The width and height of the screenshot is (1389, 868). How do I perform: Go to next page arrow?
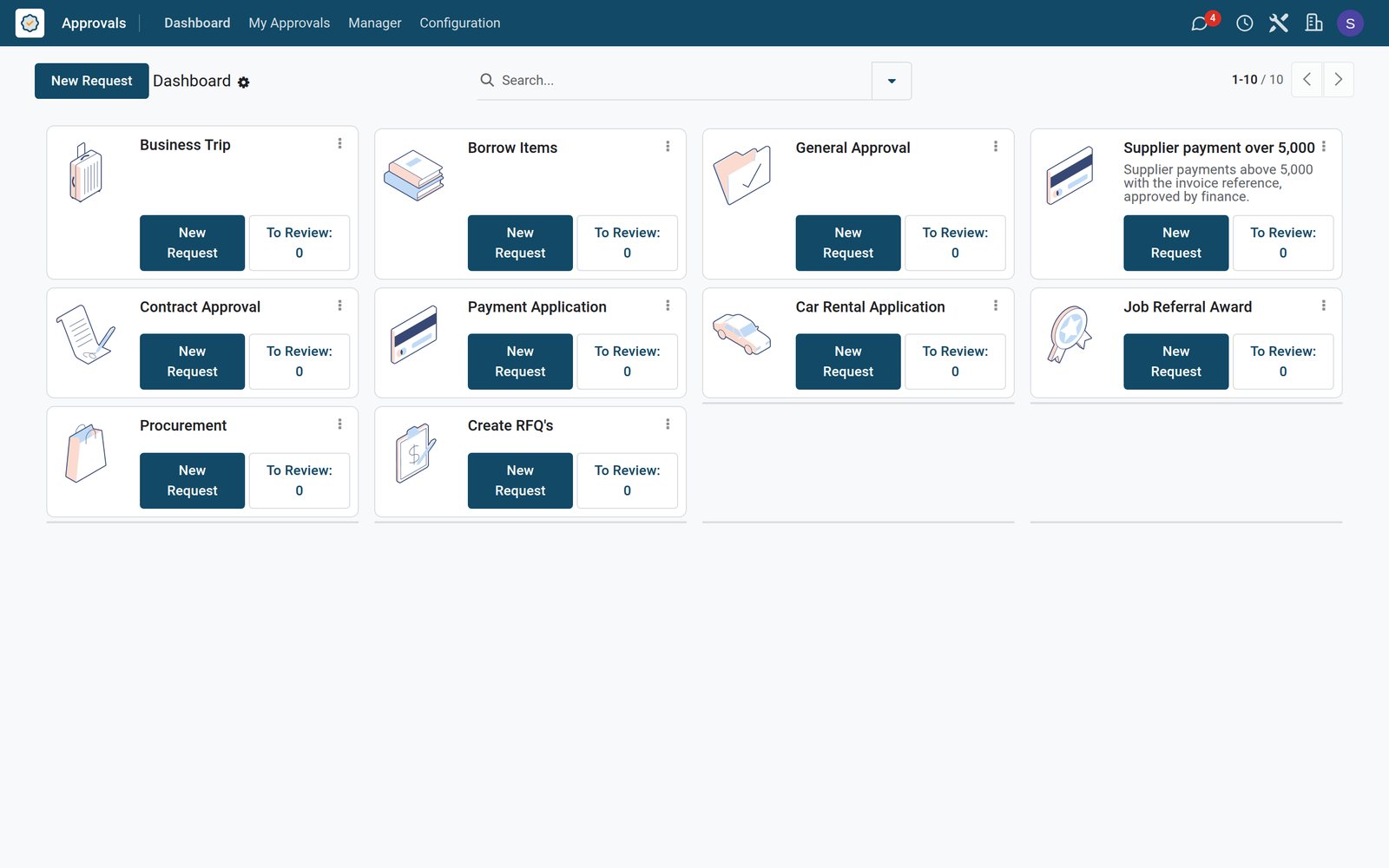click(x=1339, y=80)
